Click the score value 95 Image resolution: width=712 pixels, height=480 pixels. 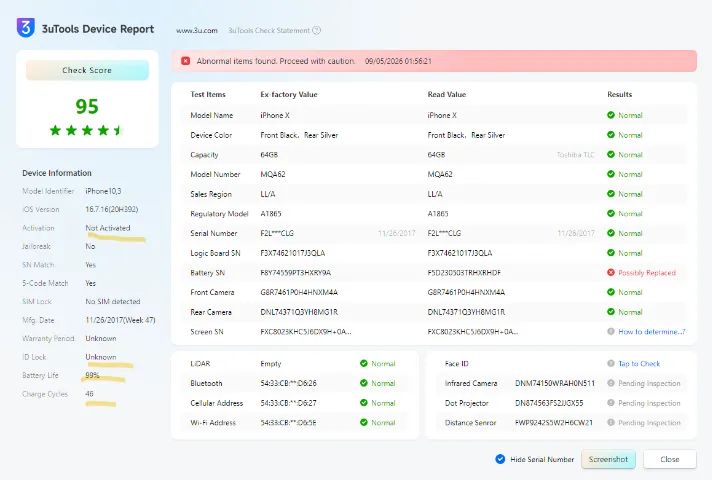(x=87, y=106)
